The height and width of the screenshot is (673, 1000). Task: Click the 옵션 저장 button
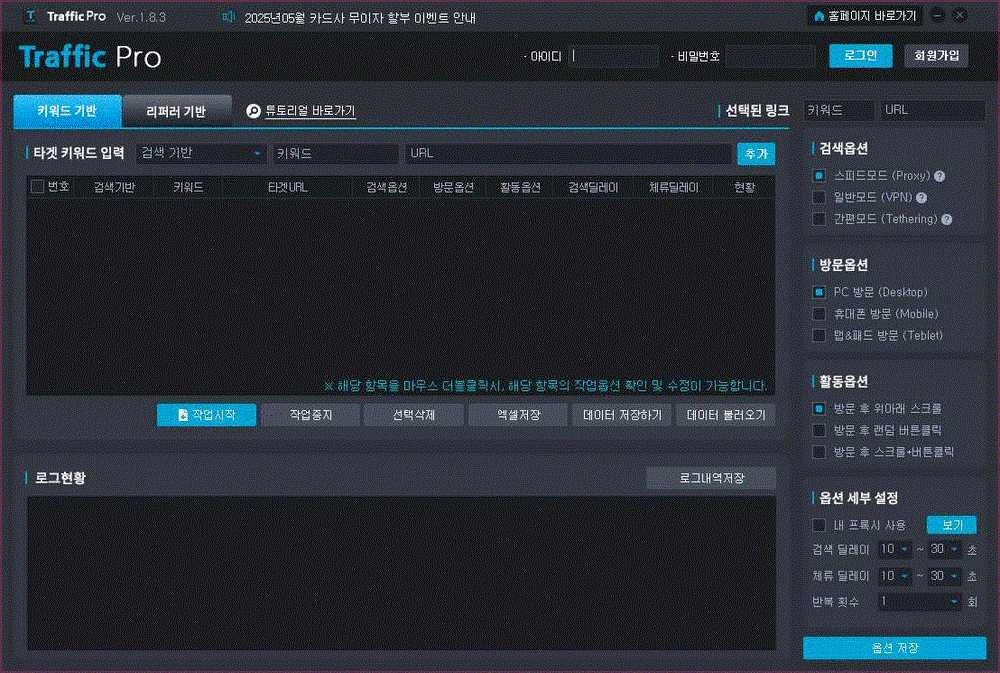click(894, 648)
